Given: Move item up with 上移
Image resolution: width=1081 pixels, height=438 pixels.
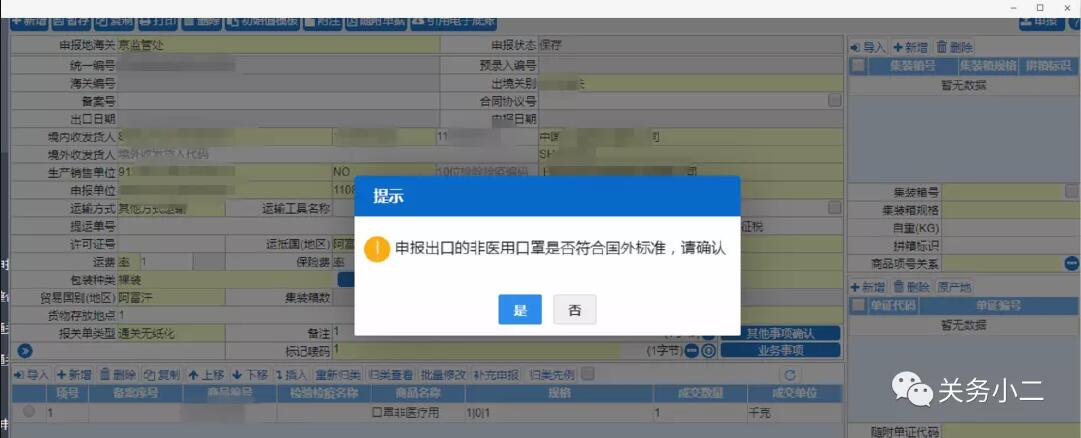Looking at the screenshot, I should (x=206, y=375).
